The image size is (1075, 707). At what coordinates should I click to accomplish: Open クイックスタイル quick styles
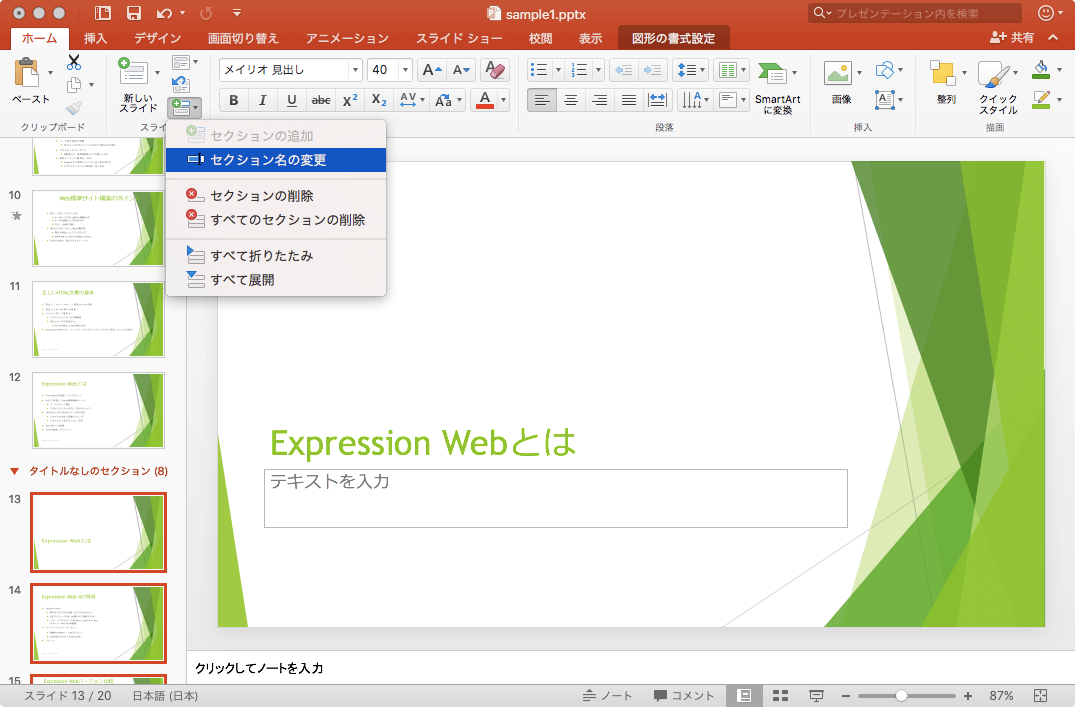point(992,73)
